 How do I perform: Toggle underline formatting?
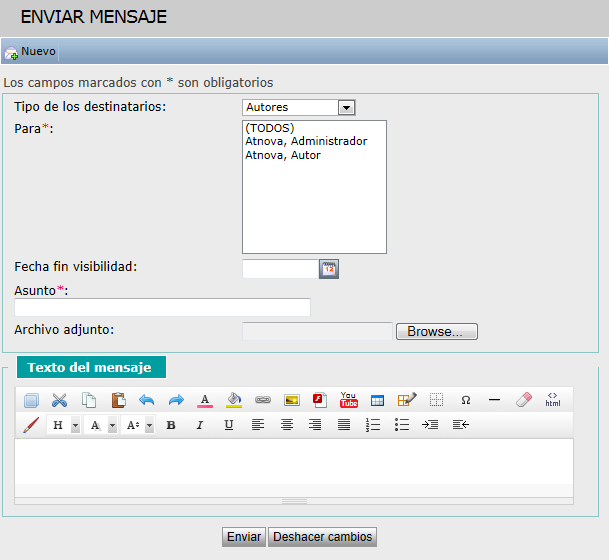[229, 425]
